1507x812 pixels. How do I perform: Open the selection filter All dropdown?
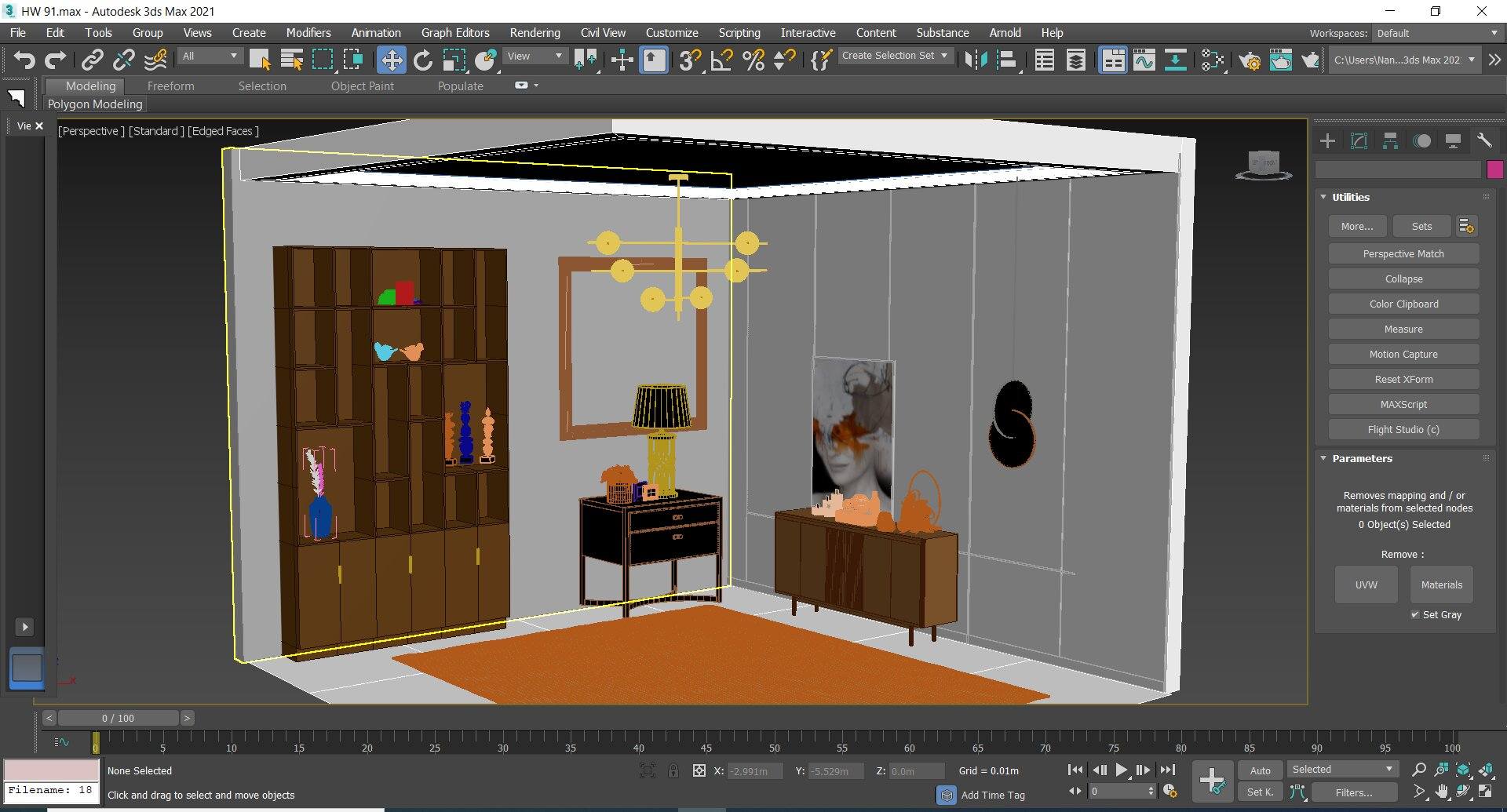(232, 56)
